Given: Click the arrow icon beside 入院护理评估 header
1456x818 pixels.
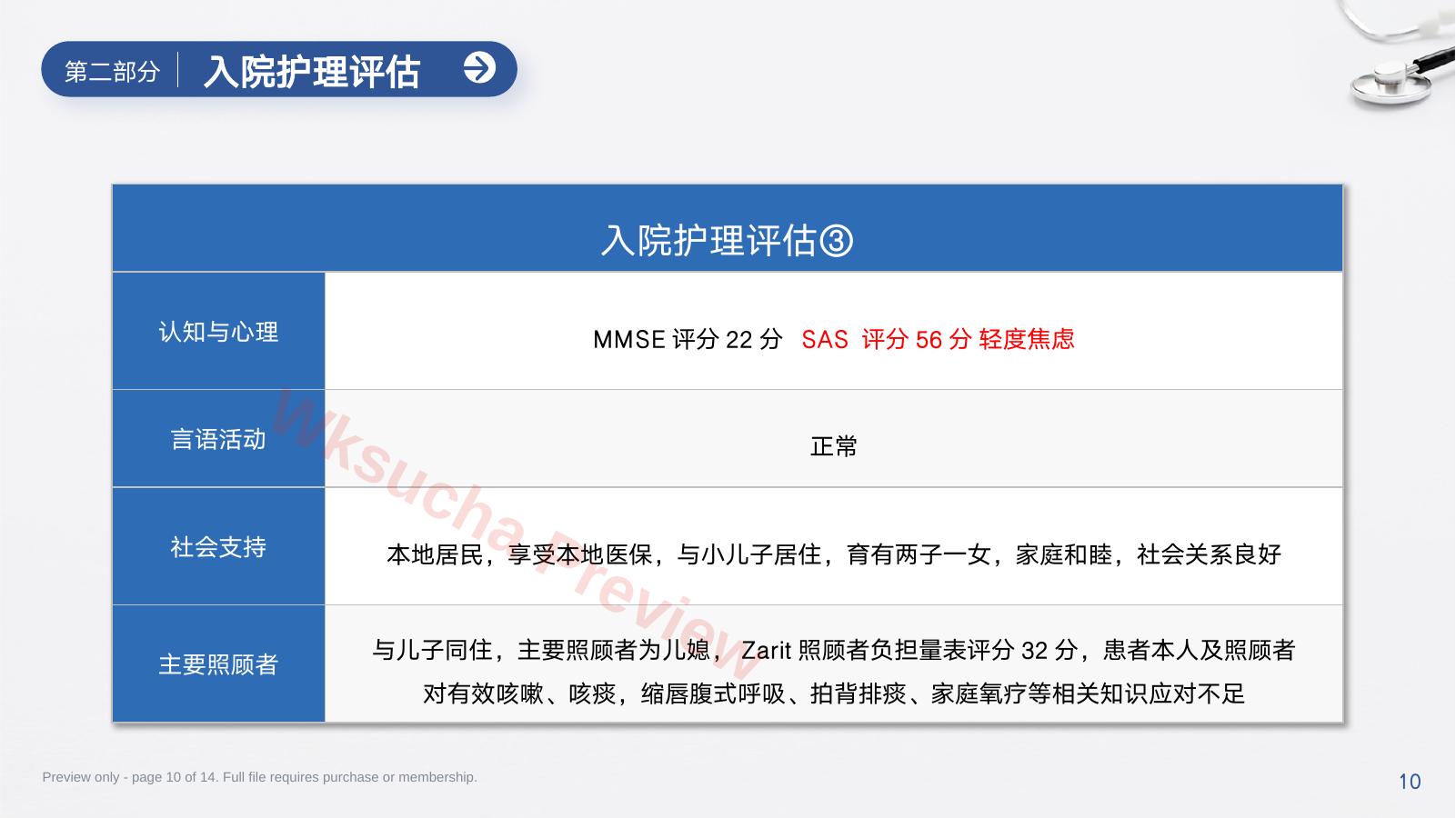Looking at the screenshot, I should 479,67.
